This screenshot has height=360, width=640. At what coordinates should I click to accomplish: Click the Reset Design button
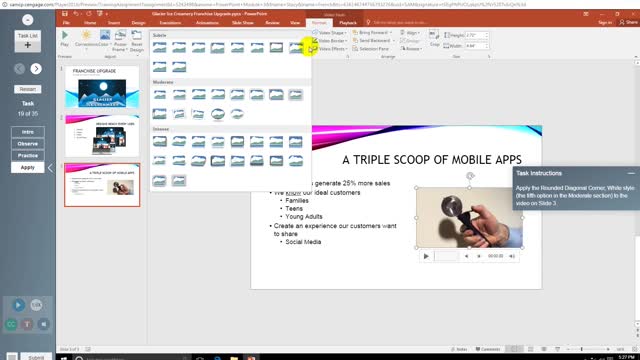137,40
